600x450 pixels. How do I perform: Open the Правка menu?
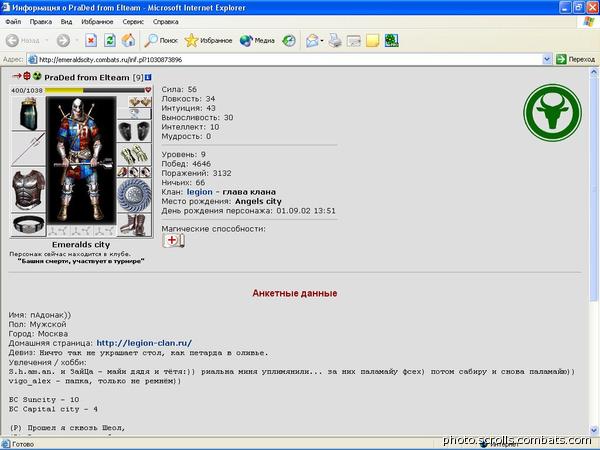coord(41,22)
